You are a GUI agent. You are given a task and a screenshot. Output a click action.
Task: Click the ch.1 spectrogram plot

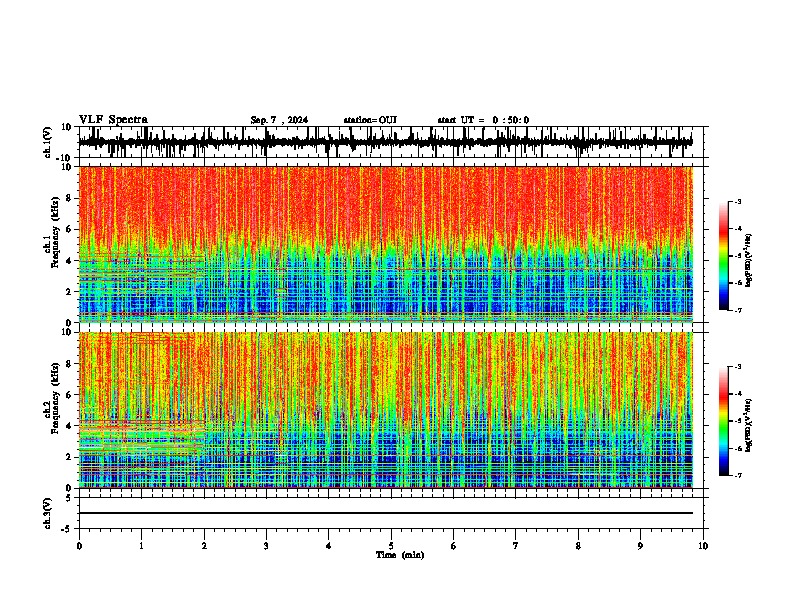386,244
